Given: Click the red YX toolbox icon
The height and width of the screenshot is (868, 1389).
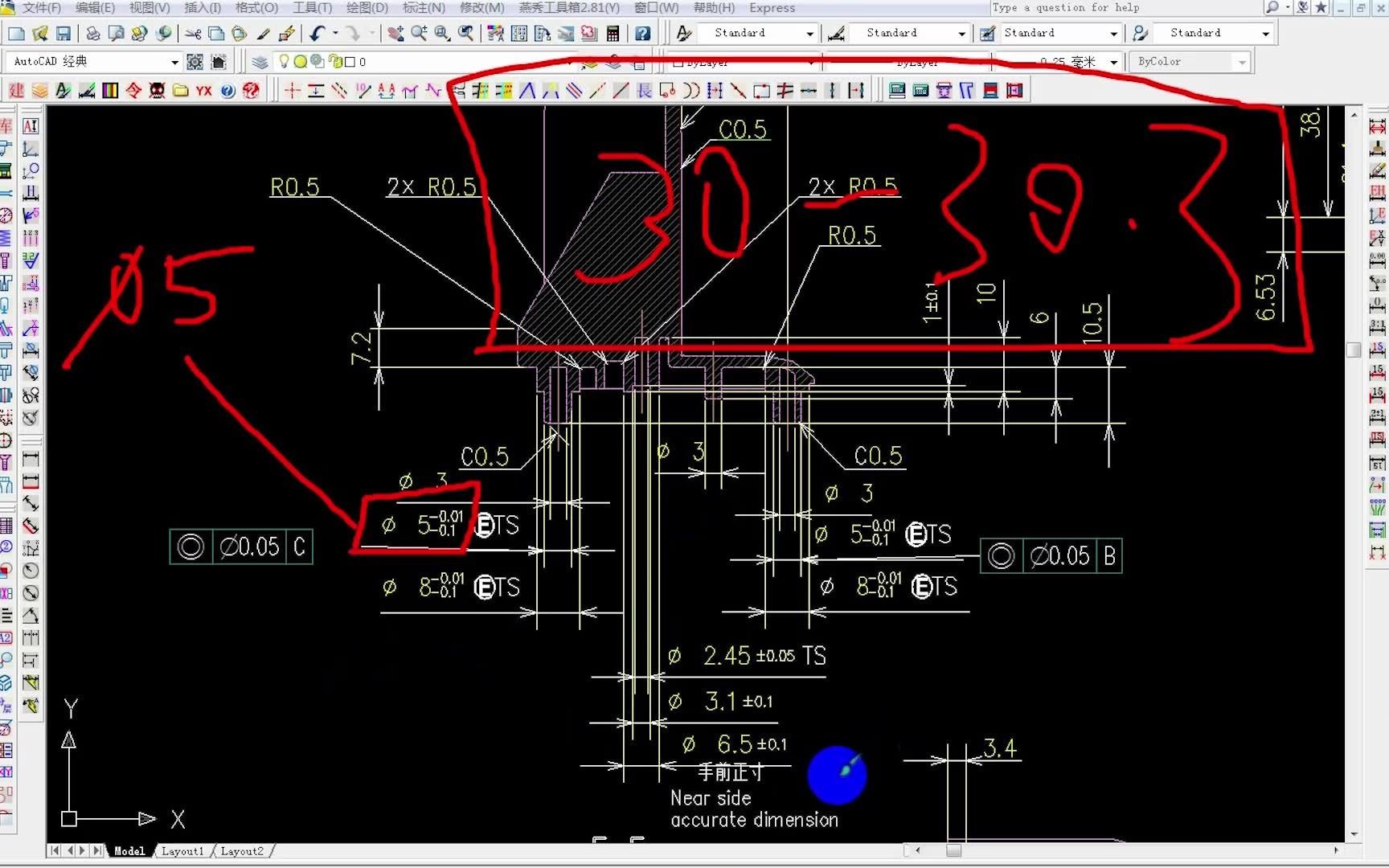Looking at the screenshot, I should [x=204, y=91].
